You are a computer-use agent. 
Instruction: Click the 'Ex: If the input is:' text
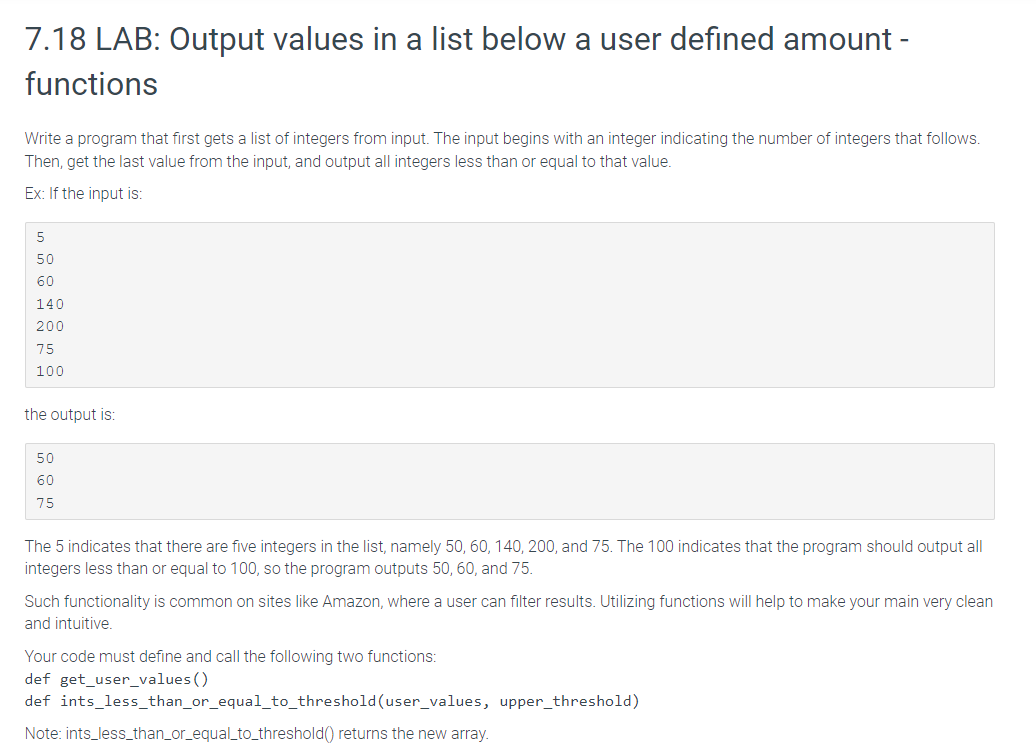[x=83, y=194]
